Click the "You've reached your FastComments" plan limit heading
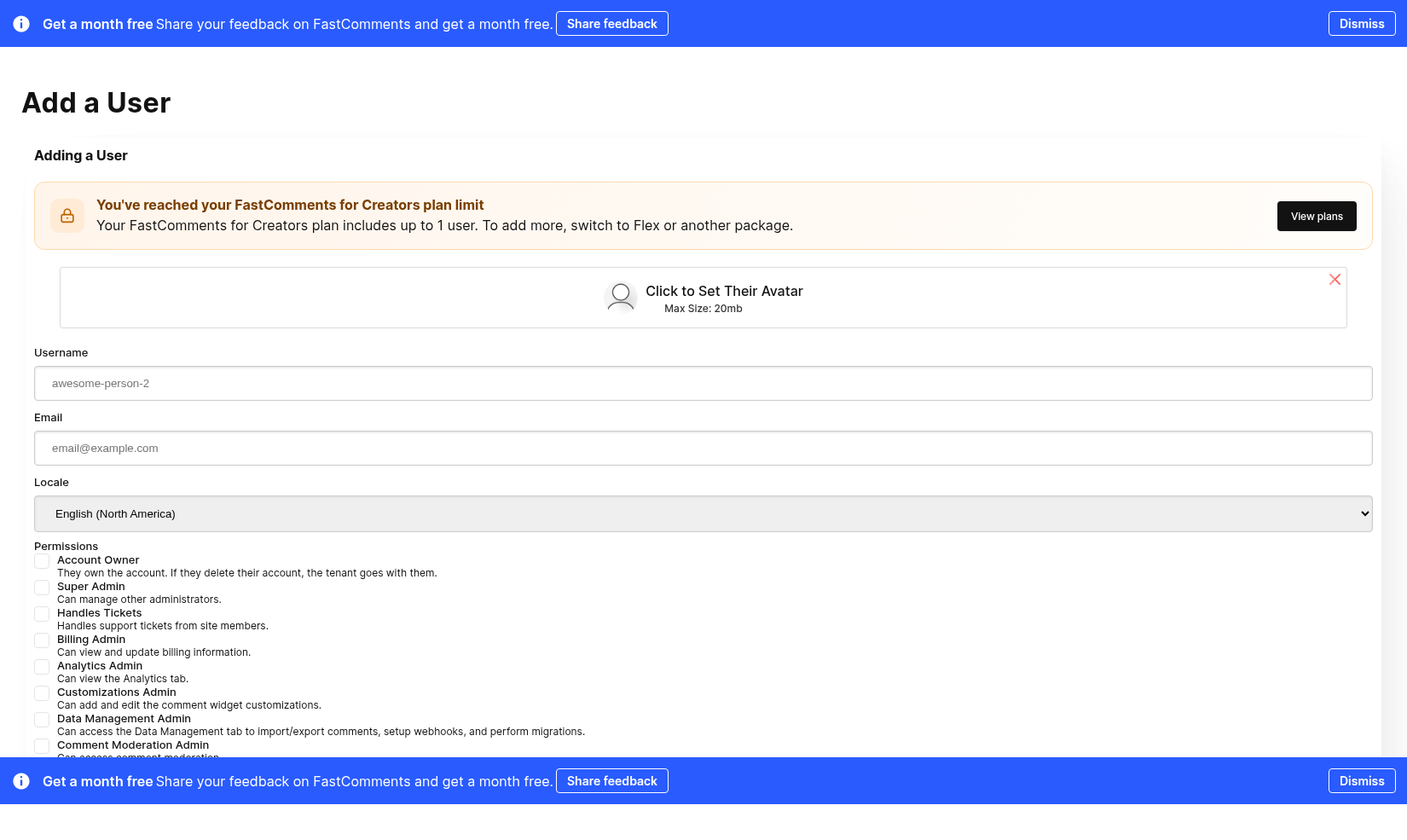 (x=290, y=205)
